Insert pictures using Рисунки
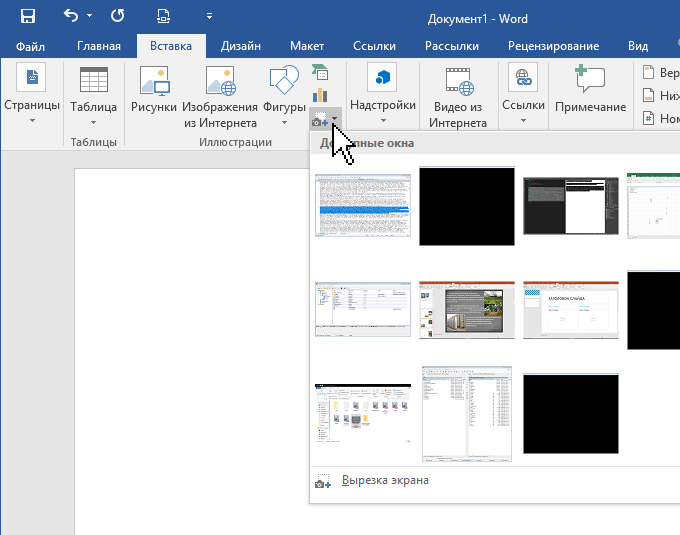The image size is (680, 535). pos(154,91)
